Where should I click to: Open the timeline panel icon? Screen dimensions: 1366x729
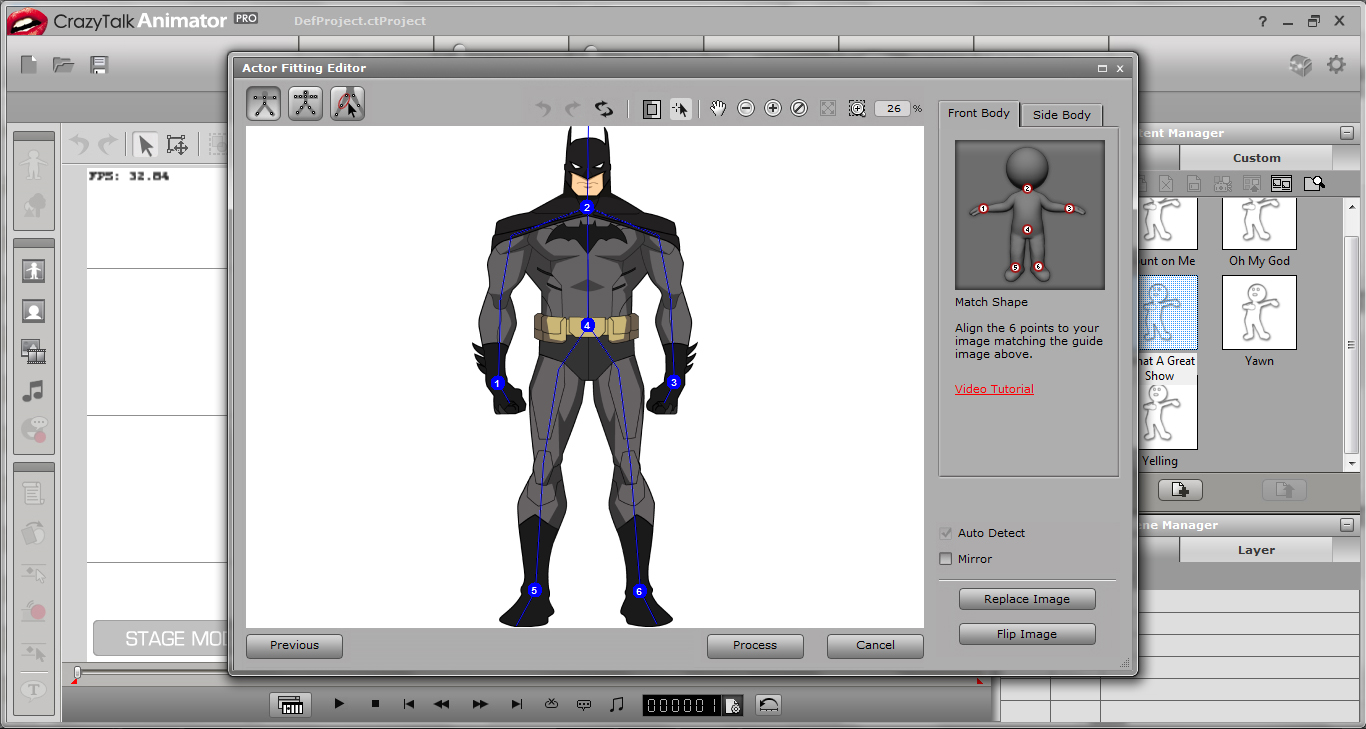[x=290, y=705]
